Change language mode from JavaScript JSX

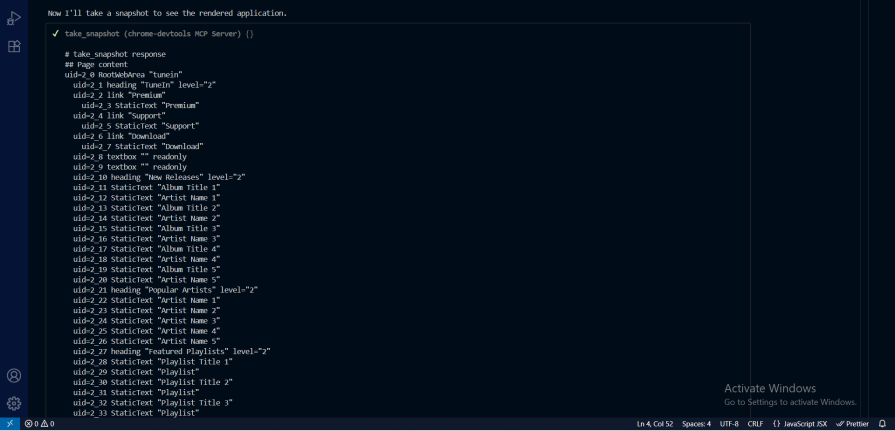pyautogui.click(x=800, y=424)
